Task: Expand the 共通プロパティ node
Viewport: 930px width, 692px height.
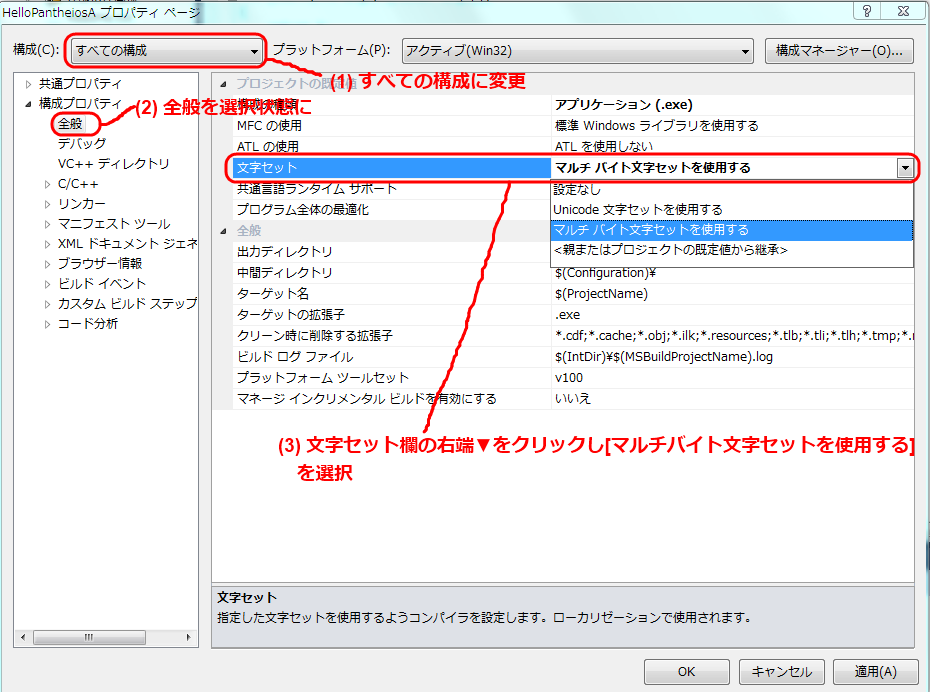Action: point(28,84)
